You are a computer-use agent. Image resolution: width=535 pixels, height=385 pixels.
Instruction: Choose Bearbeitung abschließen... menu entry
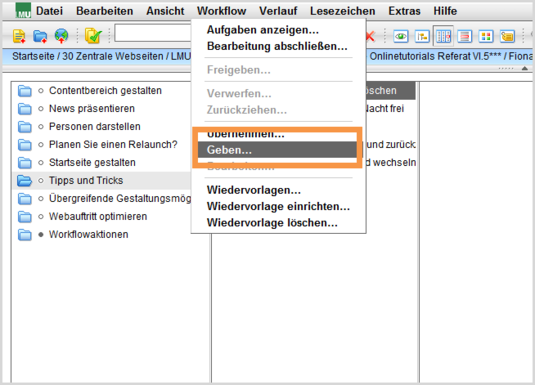click(277, 46)
